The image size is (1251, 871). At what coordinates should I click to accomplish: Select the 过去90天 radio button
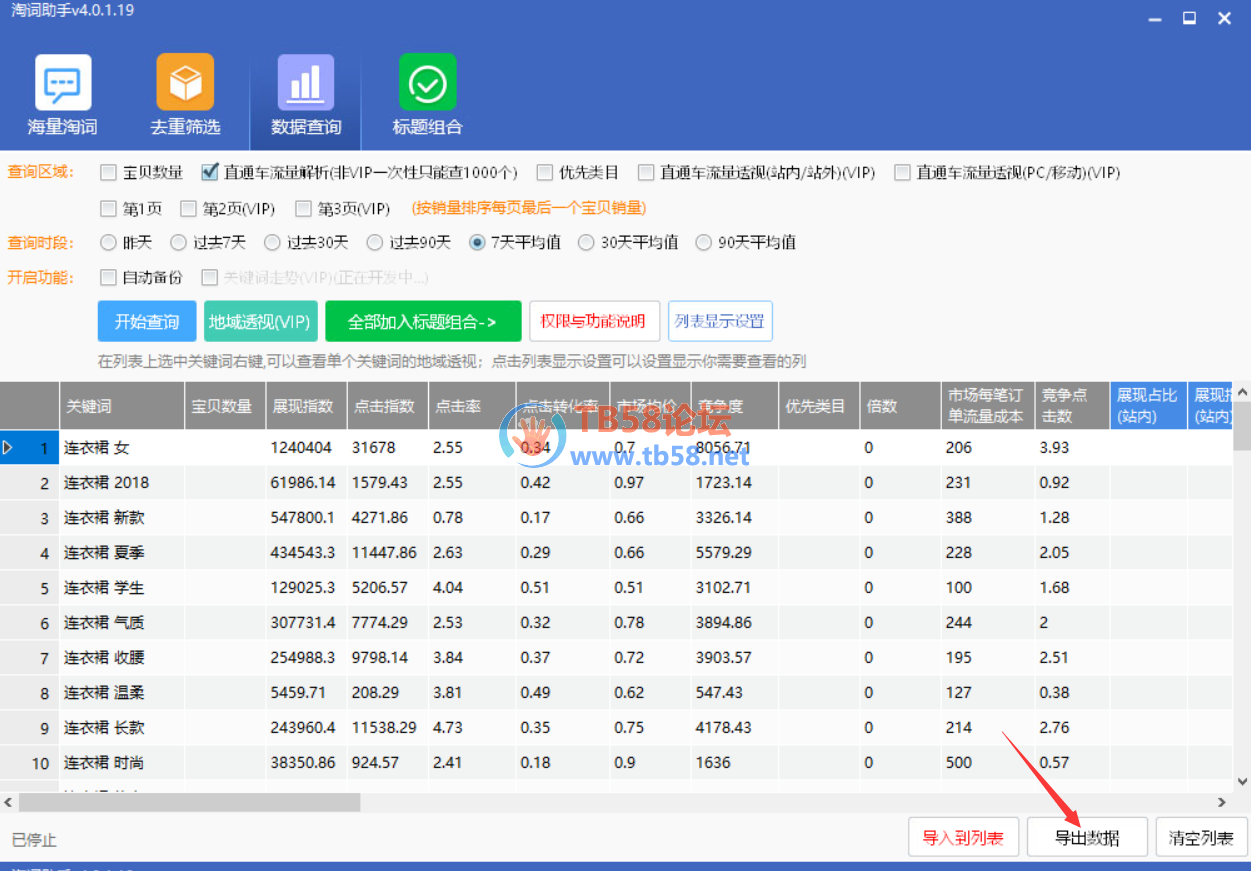pyautogui.click(x=375, y=243)
